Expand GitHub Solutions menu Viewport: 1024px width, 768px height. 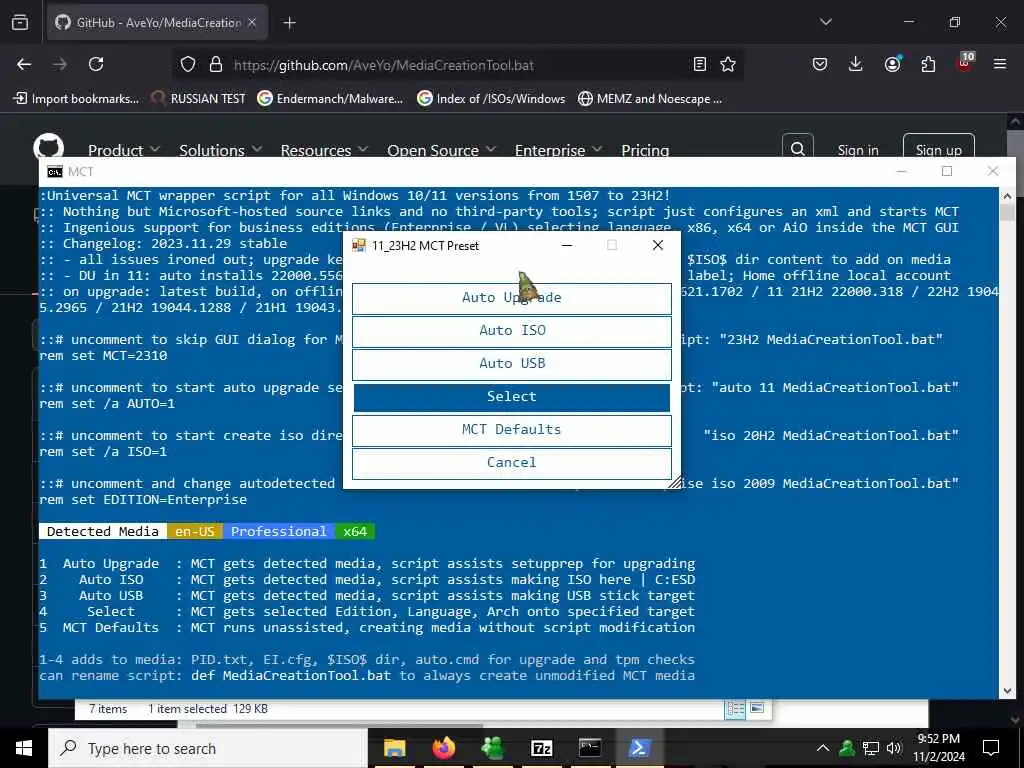tap(220, 150)
